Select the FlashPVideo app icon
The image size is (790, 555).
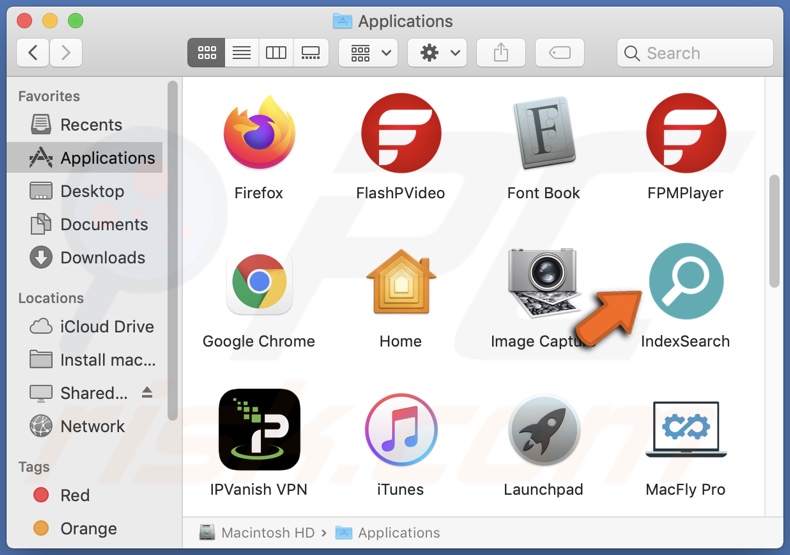coord(400,135)
